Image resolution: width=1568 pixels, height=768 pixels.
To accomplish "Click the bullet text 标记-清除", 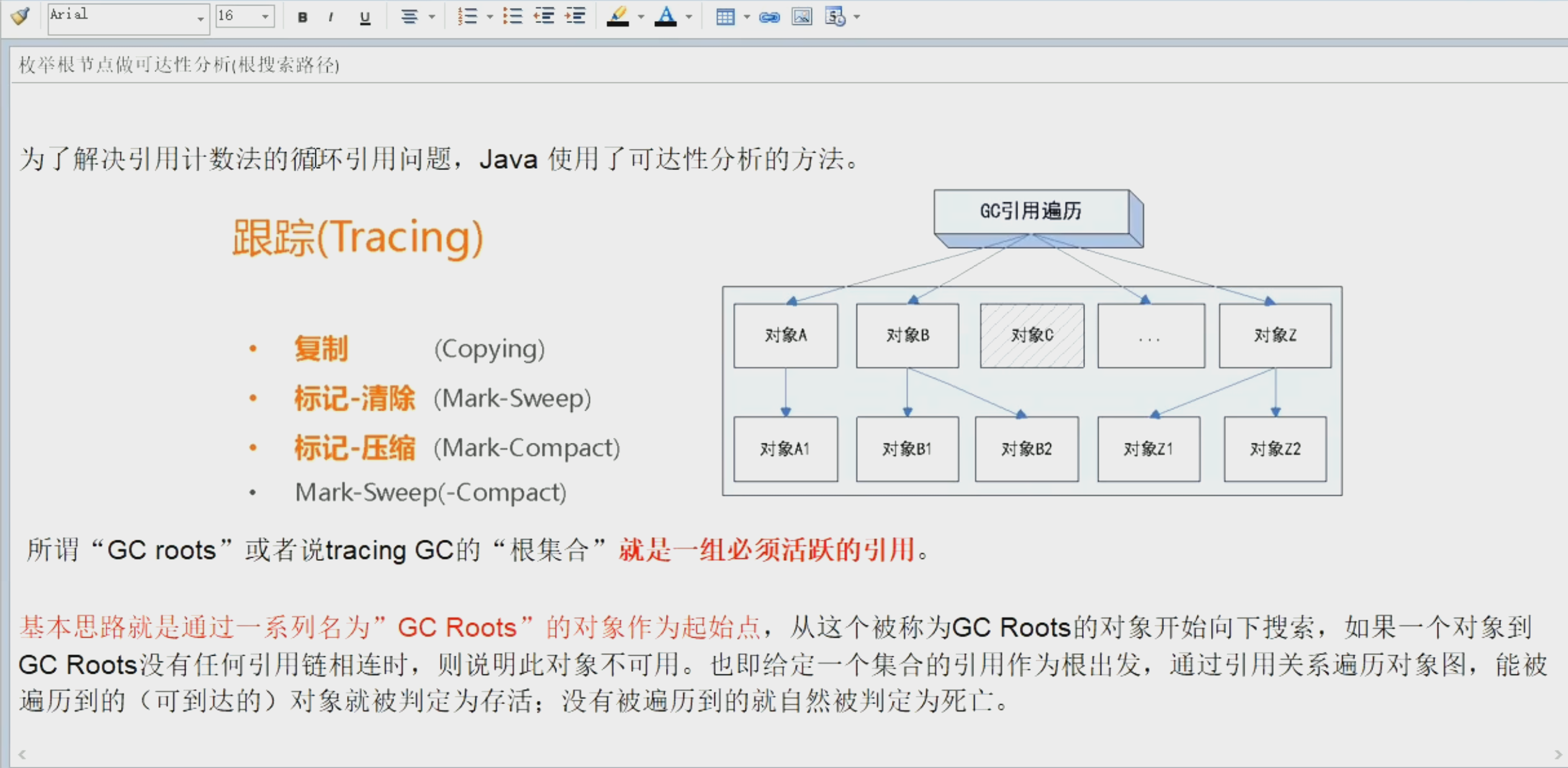I will [354, 398].
